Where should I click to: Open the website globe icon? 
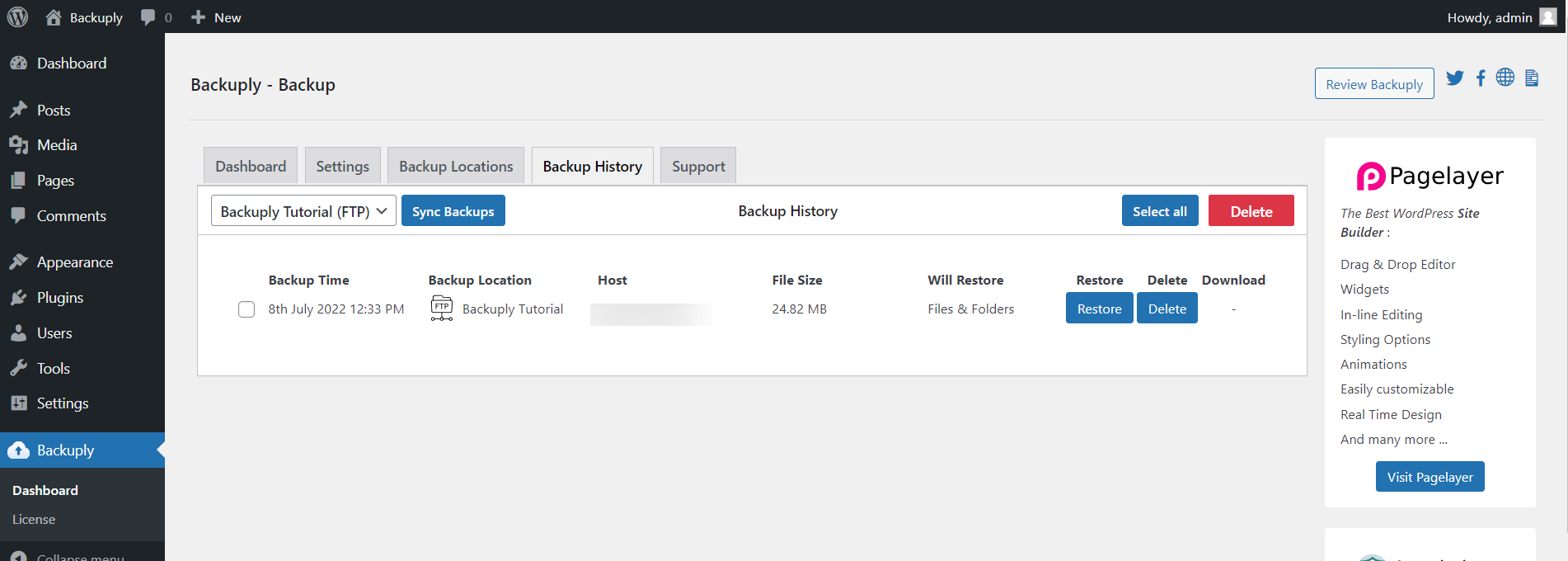pos(1505,77)
